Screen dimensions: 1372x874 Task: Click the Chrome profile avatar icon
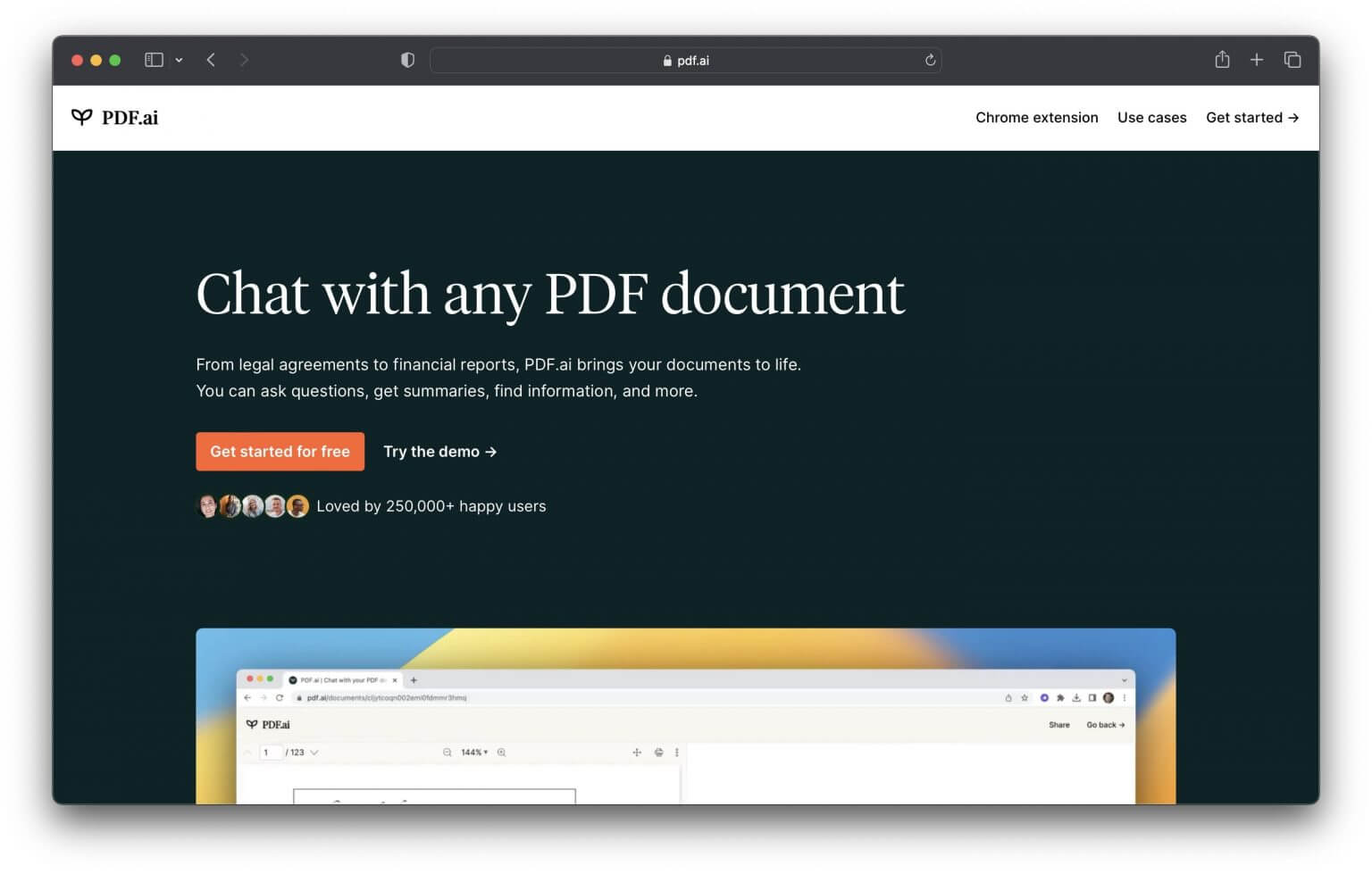point(1108,698)
